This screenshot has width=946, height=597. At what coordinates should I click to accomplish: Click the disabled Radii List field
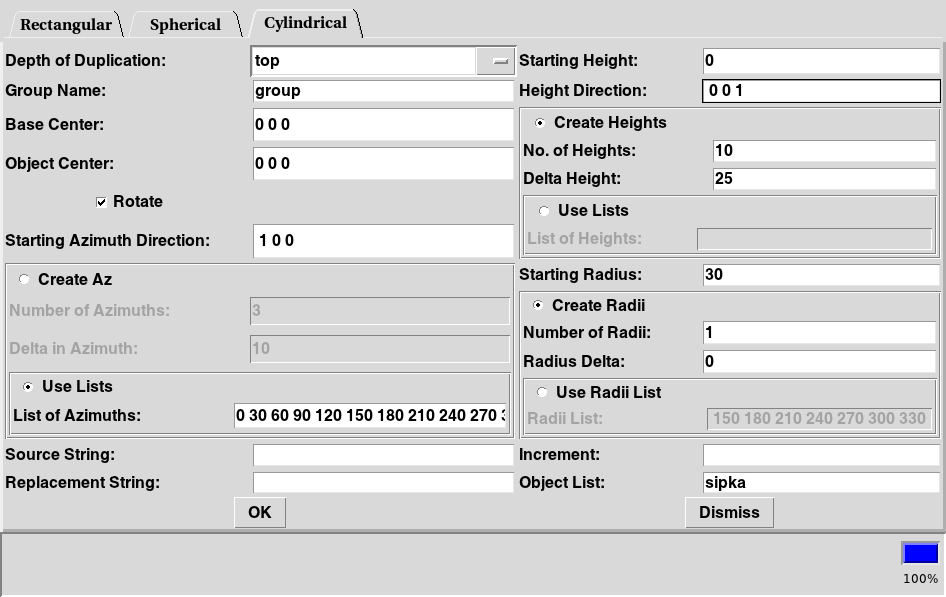(819, 419)
